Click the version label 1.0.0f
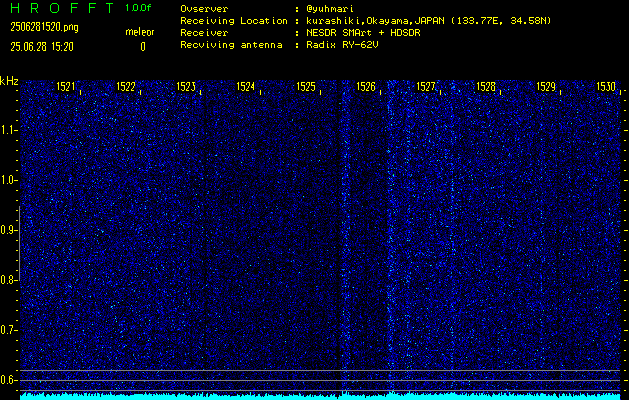The width and height of the screenshot is (629, 400). (x=138, y=8)
